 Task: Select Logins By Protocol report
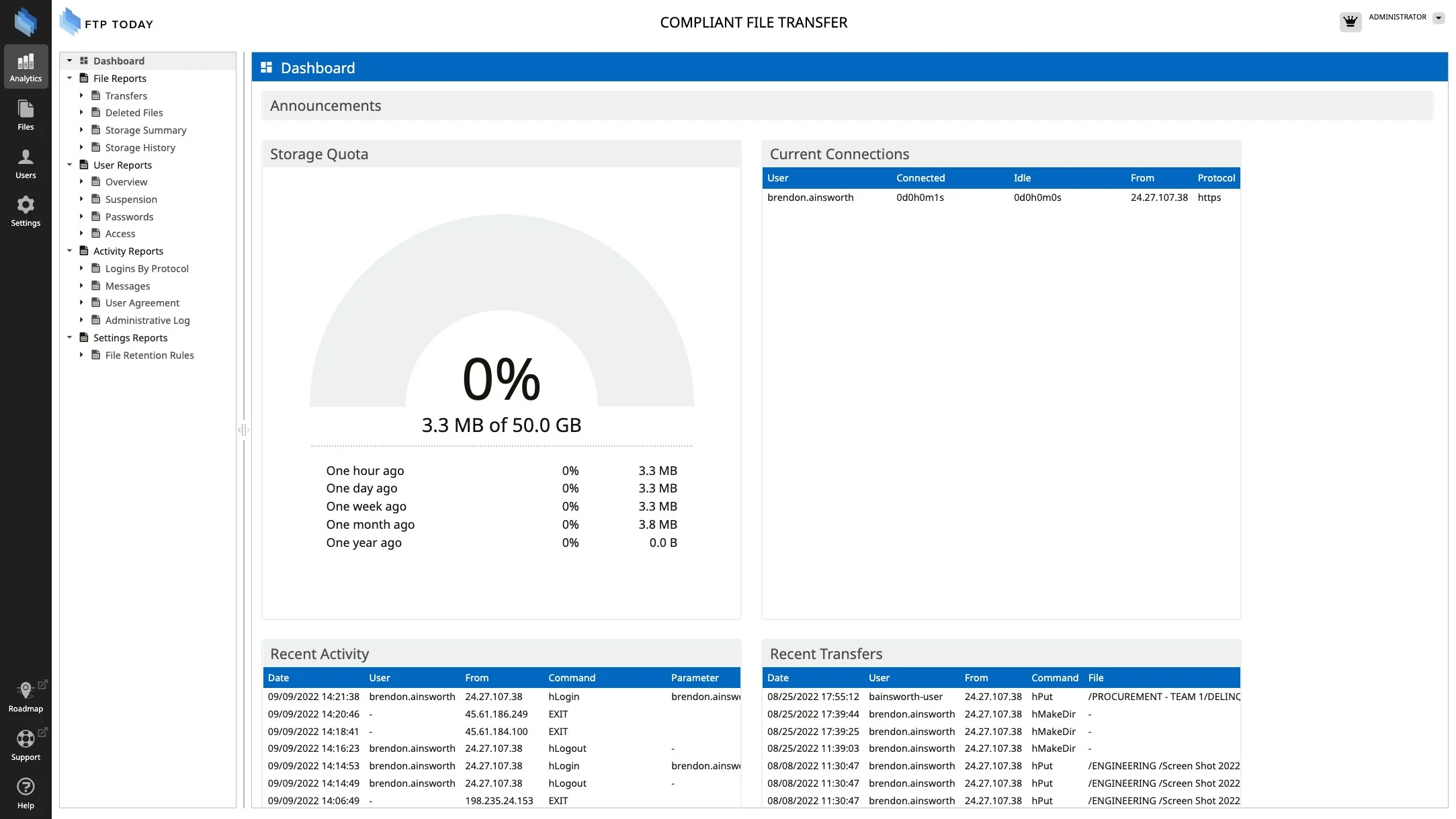point(146,269)
